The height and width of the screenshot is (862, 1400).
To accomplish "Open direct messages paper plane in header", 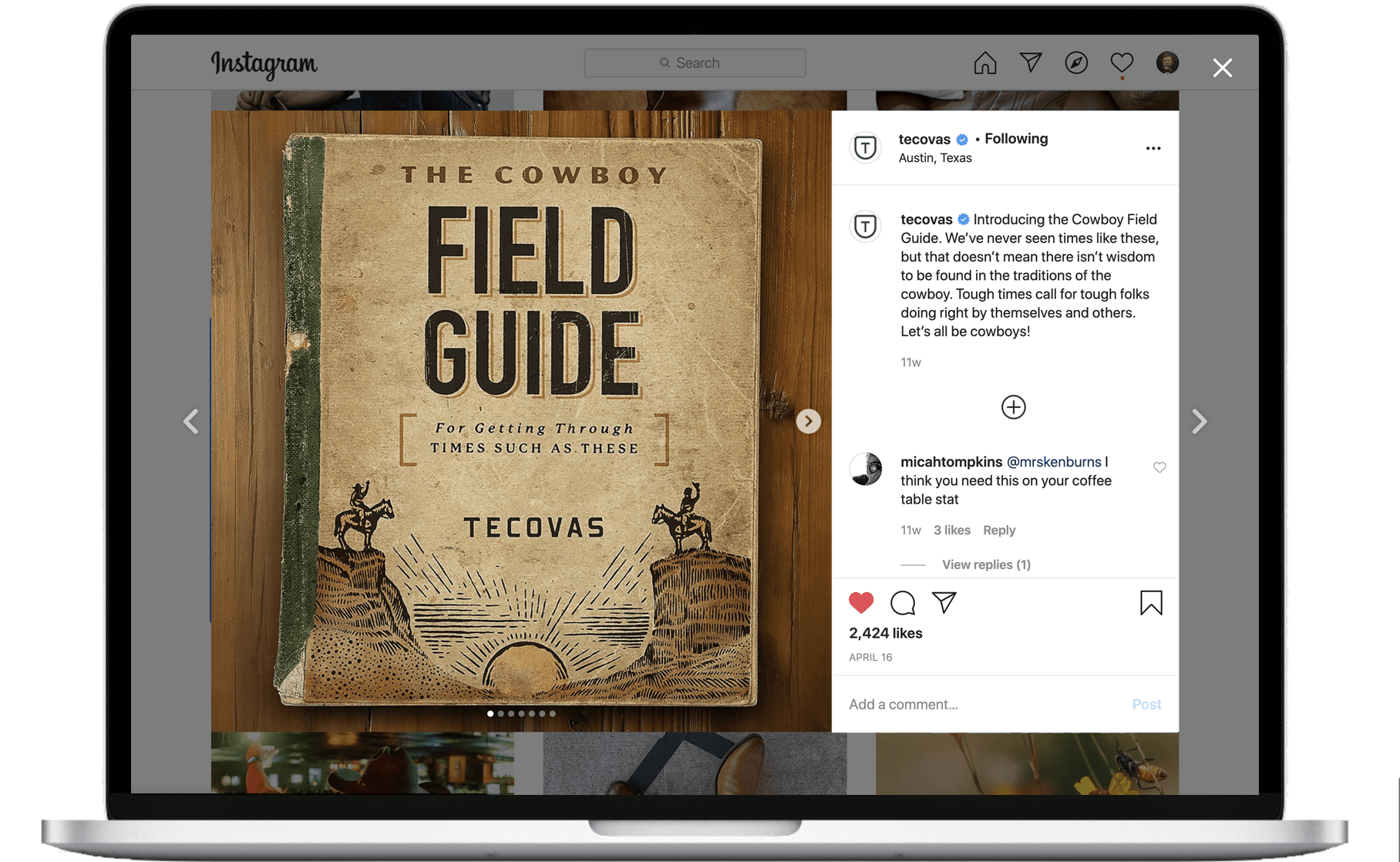I will point(1031,62).
